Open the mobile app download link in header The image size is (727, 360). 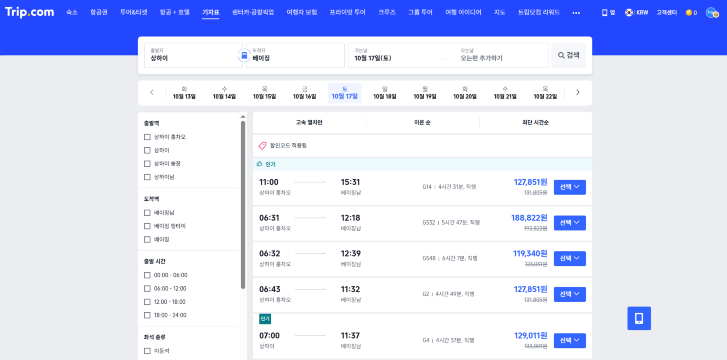click(608, 13)
